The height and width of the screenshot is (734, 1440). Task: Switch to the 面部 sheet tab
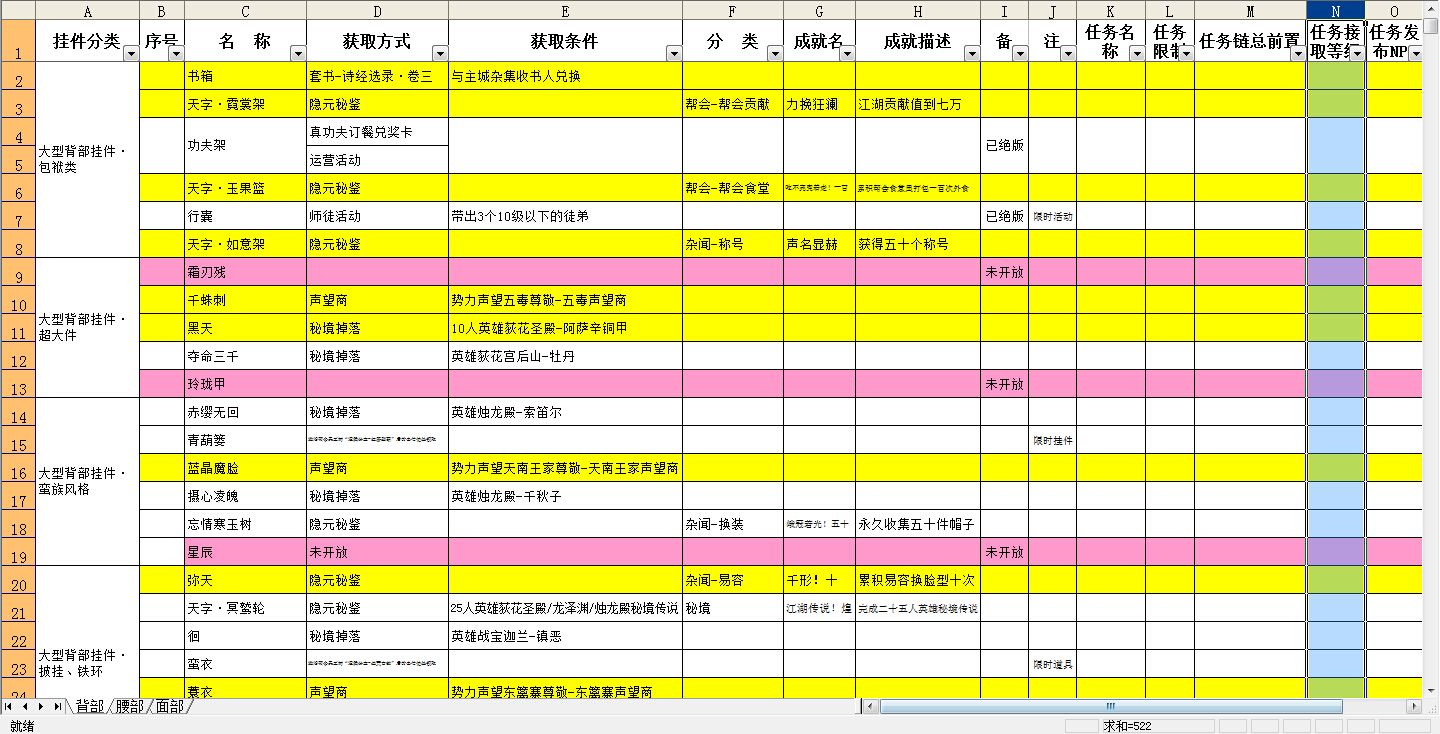169,706
